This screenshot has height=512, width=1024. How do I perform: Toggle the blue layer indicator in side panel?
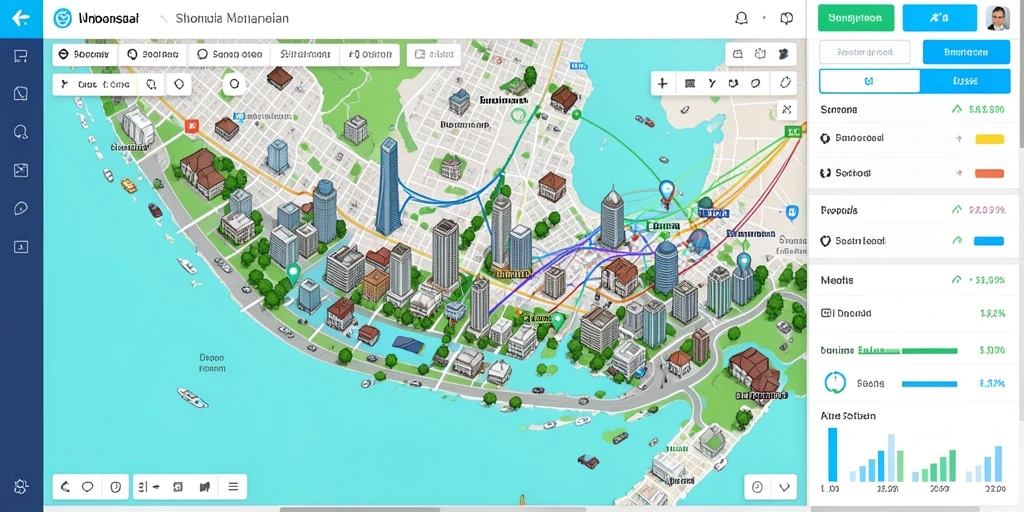(x=989, y=241)
